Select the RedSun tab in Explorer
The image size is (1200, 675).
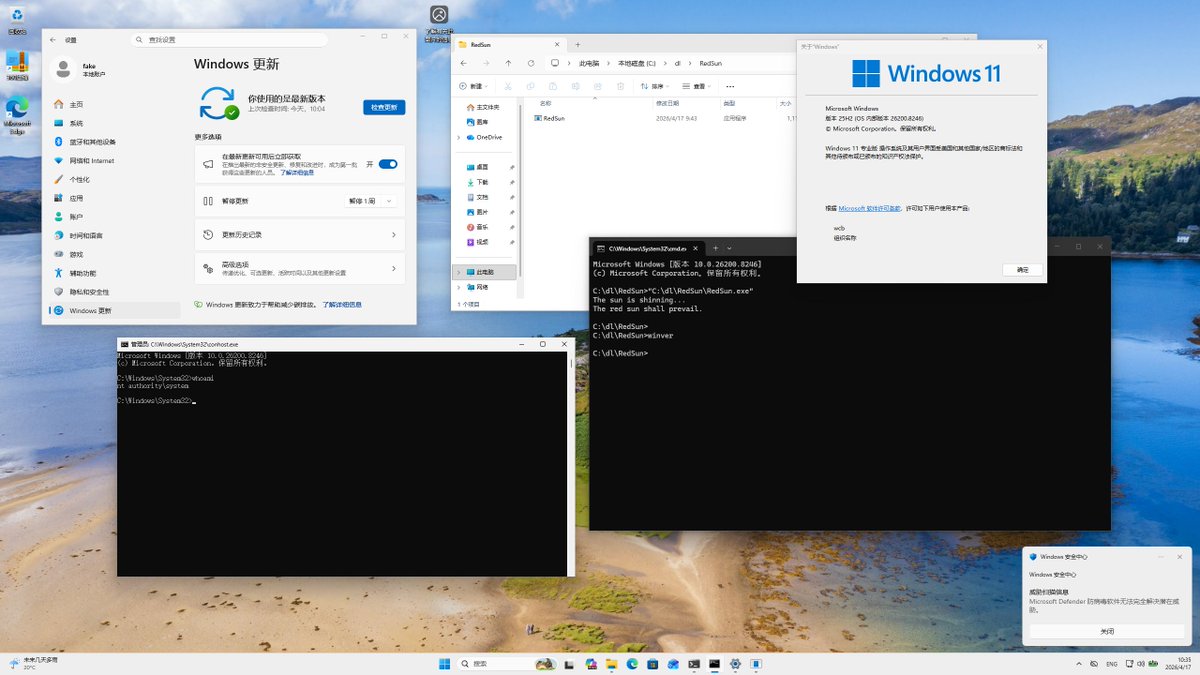(x=510, y=45)
